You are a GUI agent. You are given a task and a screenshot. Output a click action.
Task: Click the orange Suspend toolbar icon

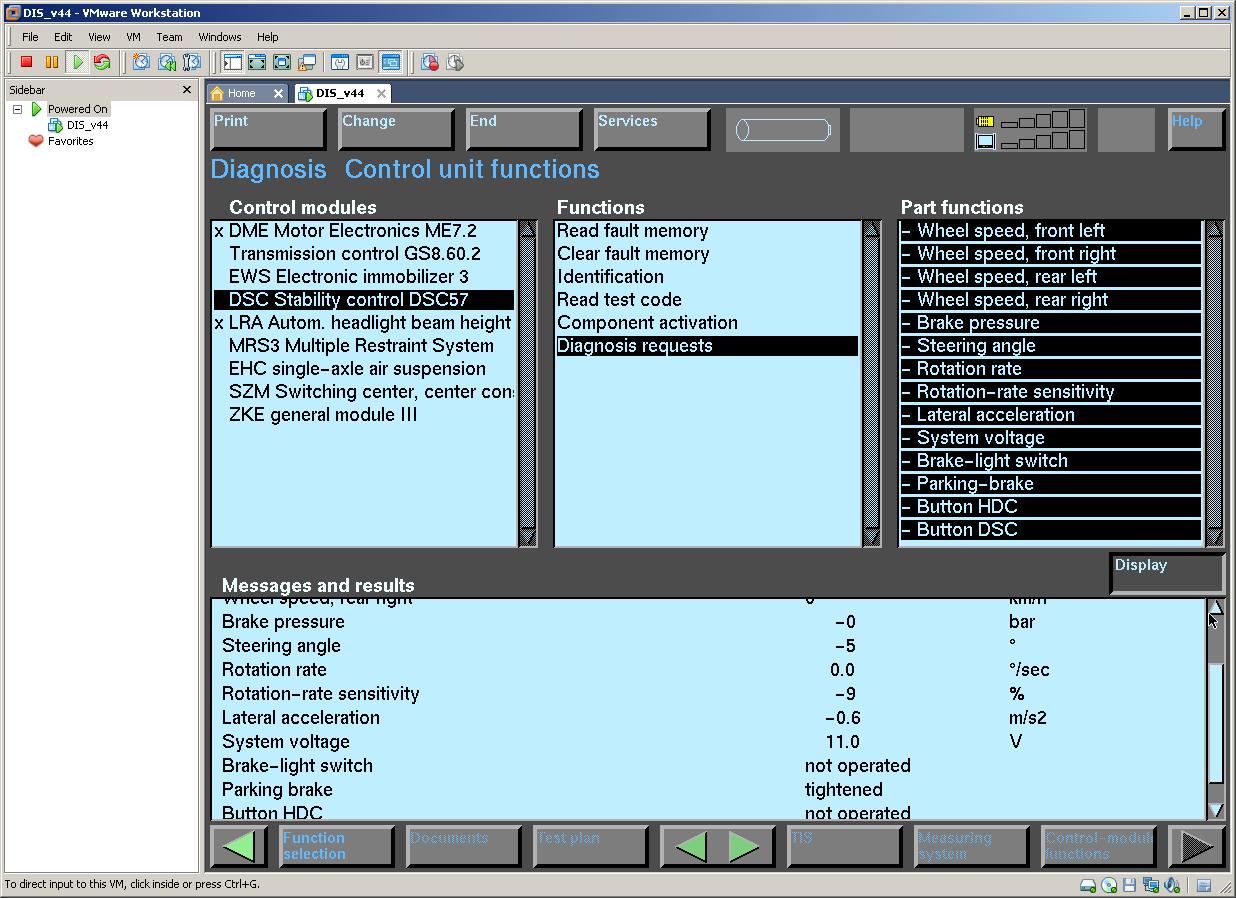click(x=52, y=62)
